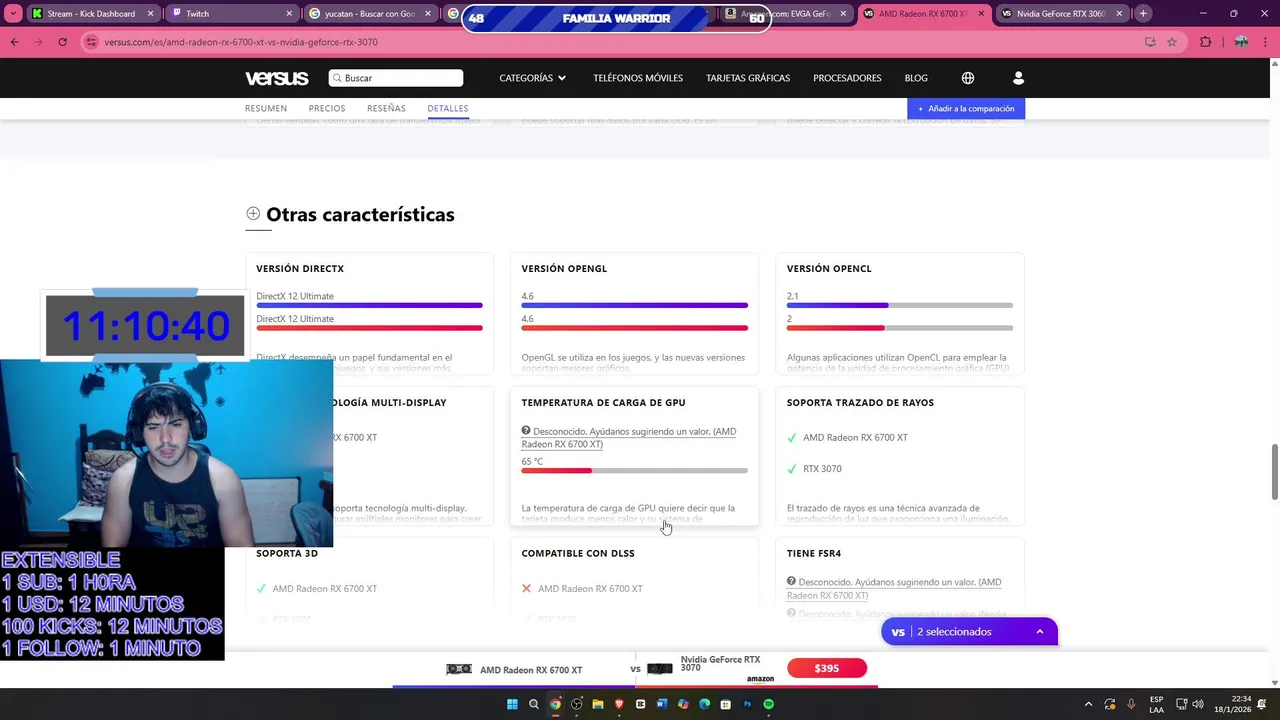Image resolution: width=1280 pixels, height=720 pixels.
Task: Open the Teléfonos móviles menu item
Action: [x=638, y=78]
